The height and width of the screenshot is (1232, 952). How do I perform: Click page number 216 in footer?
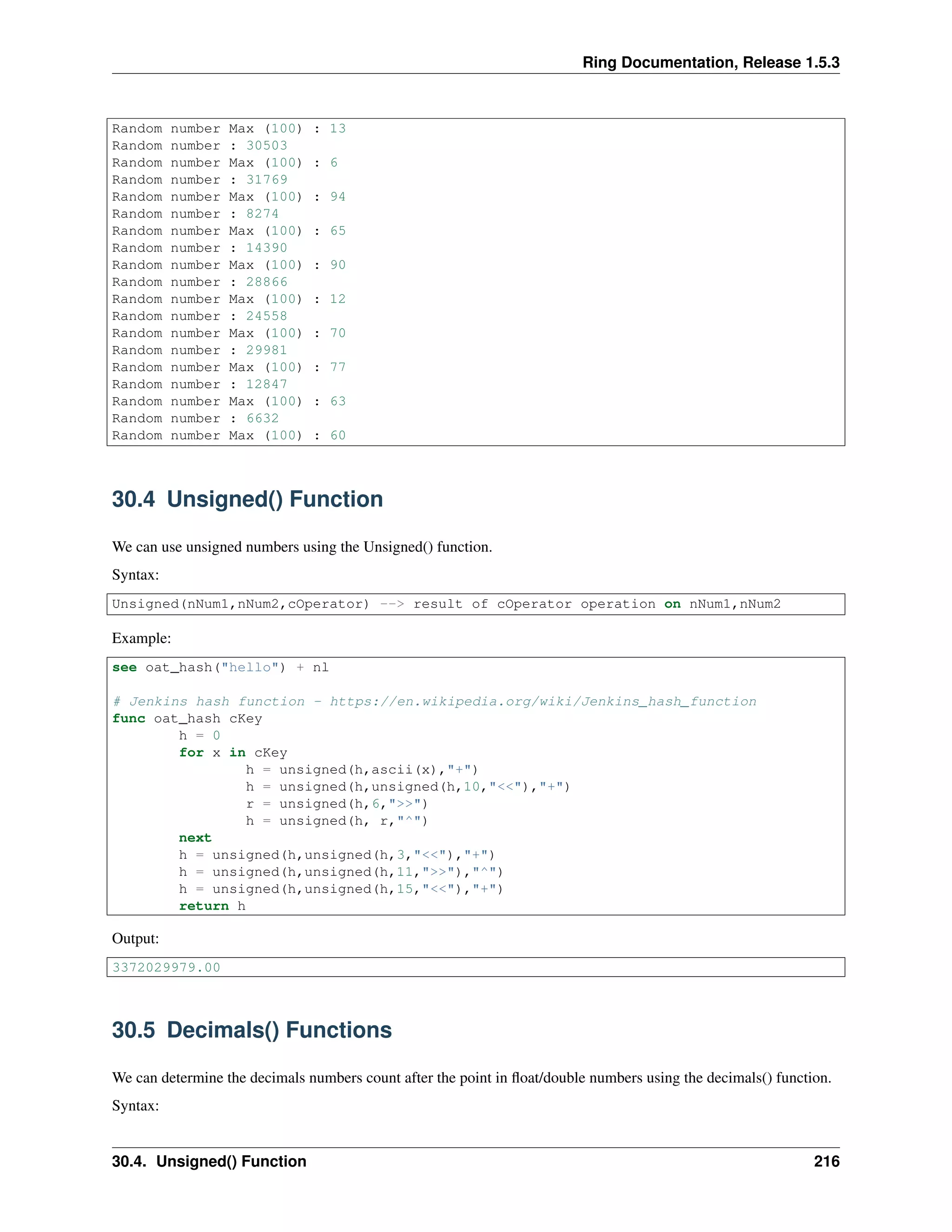[x=826, y=1161]
